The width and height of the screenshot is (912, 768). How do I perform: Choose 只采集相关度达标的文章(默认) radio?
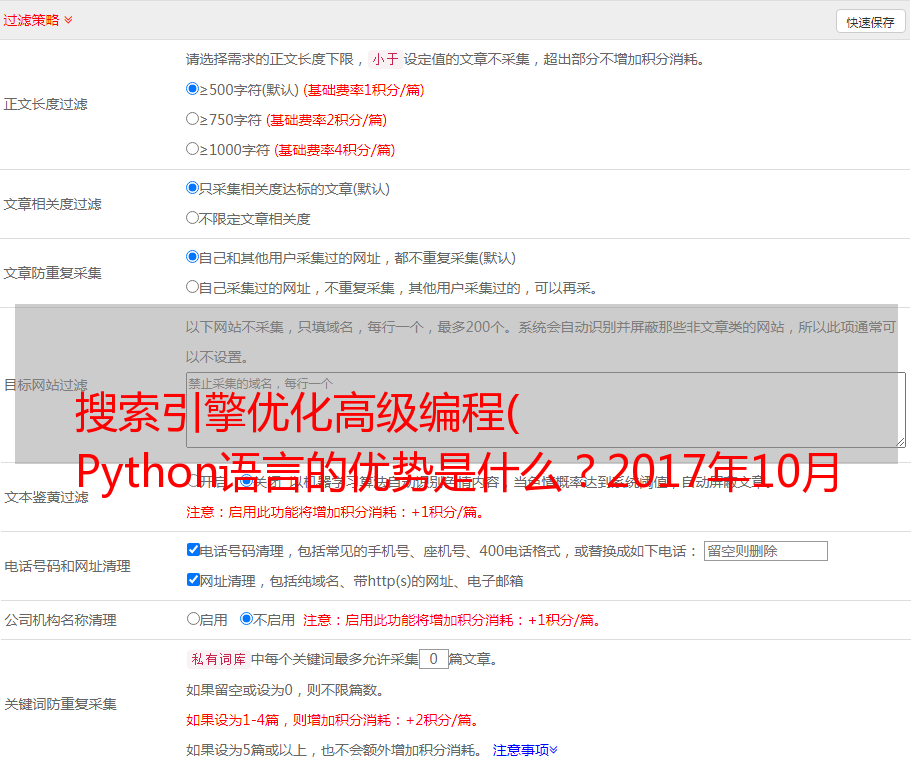(193, 188)
